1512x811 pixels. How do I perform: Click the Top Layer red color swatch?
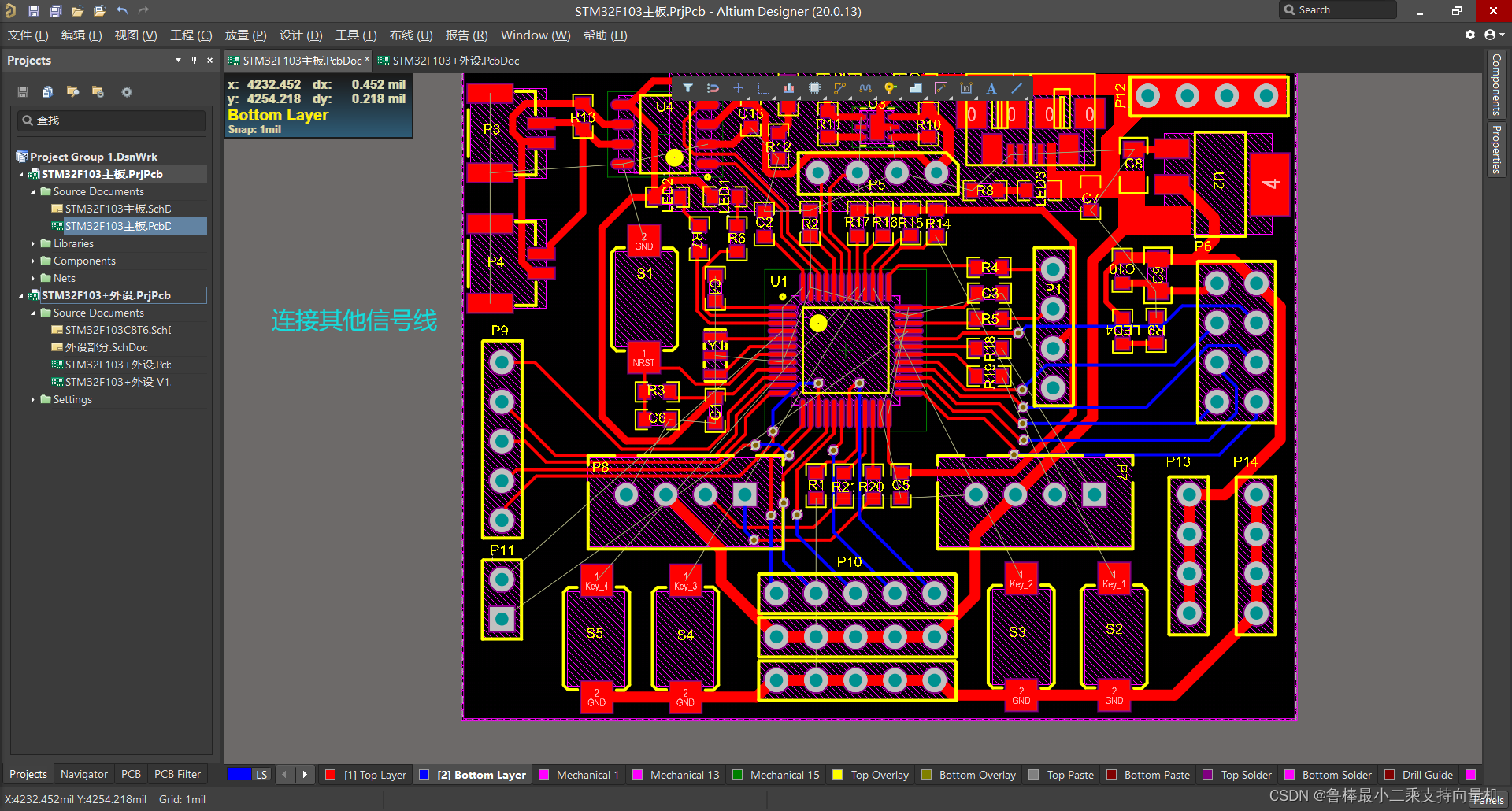[331, 775]
